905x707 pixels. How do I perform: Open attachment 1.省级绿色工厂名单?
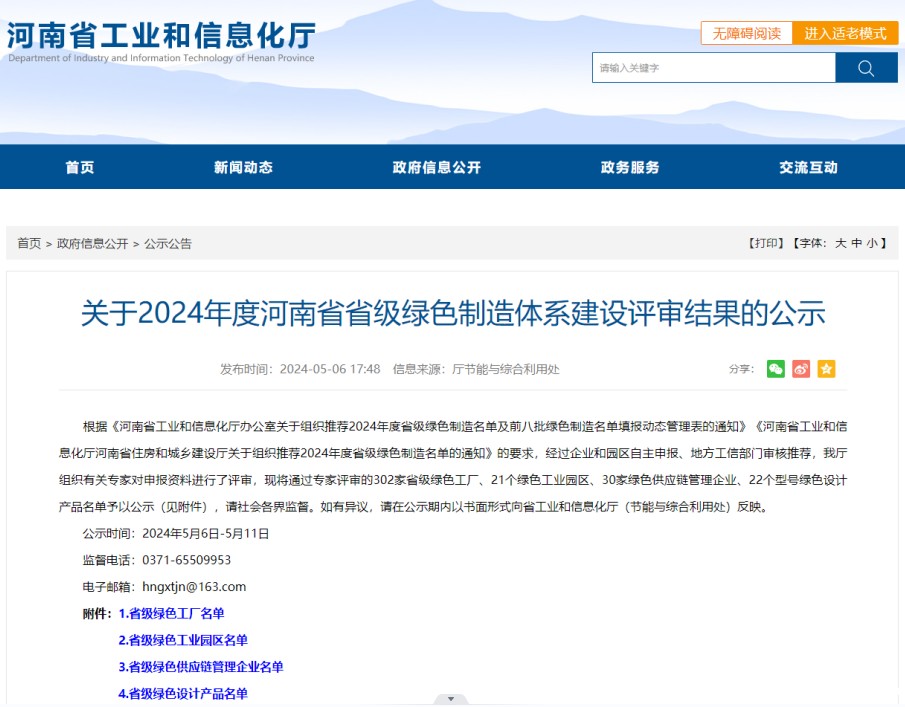coord(172,614)
